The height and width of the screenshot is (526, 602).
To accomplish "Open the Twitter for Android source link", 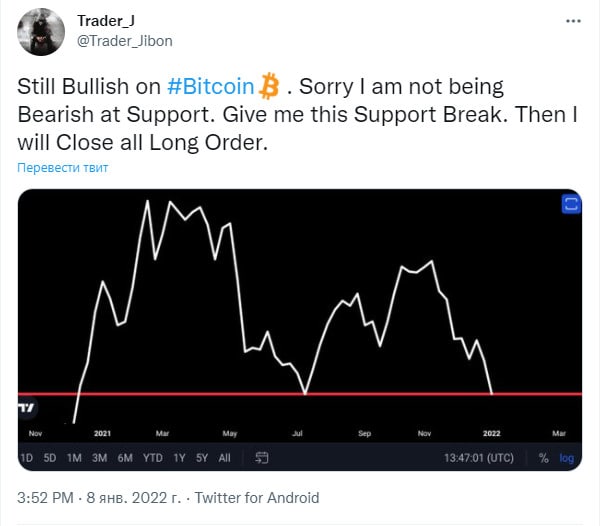I will 256,497.
